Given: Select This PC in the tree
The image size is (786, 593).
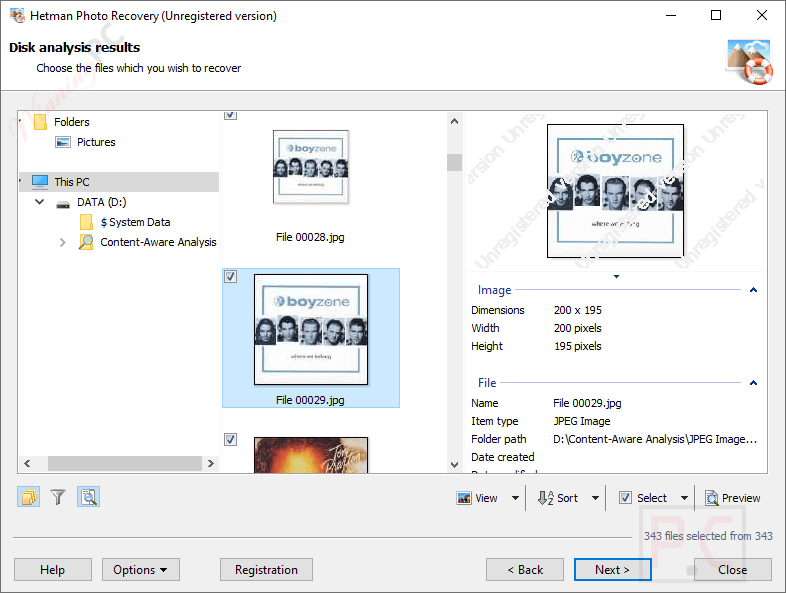Looking at the screenshot, I should (72, 182).
